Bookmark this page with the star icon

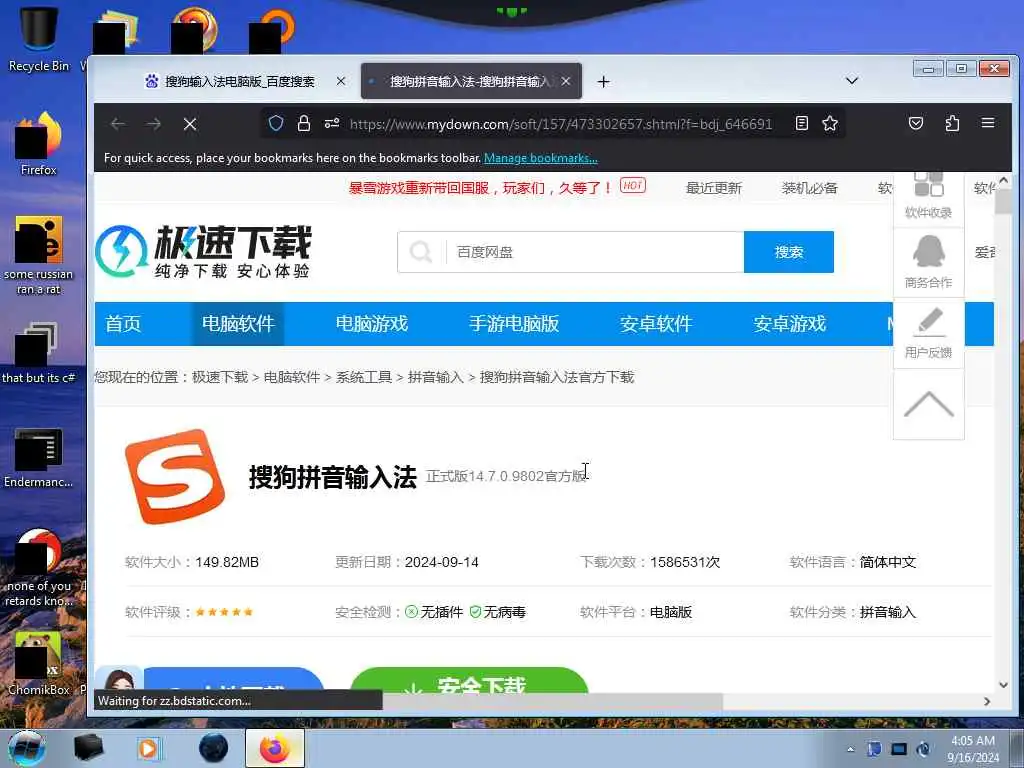click(830, 123)
